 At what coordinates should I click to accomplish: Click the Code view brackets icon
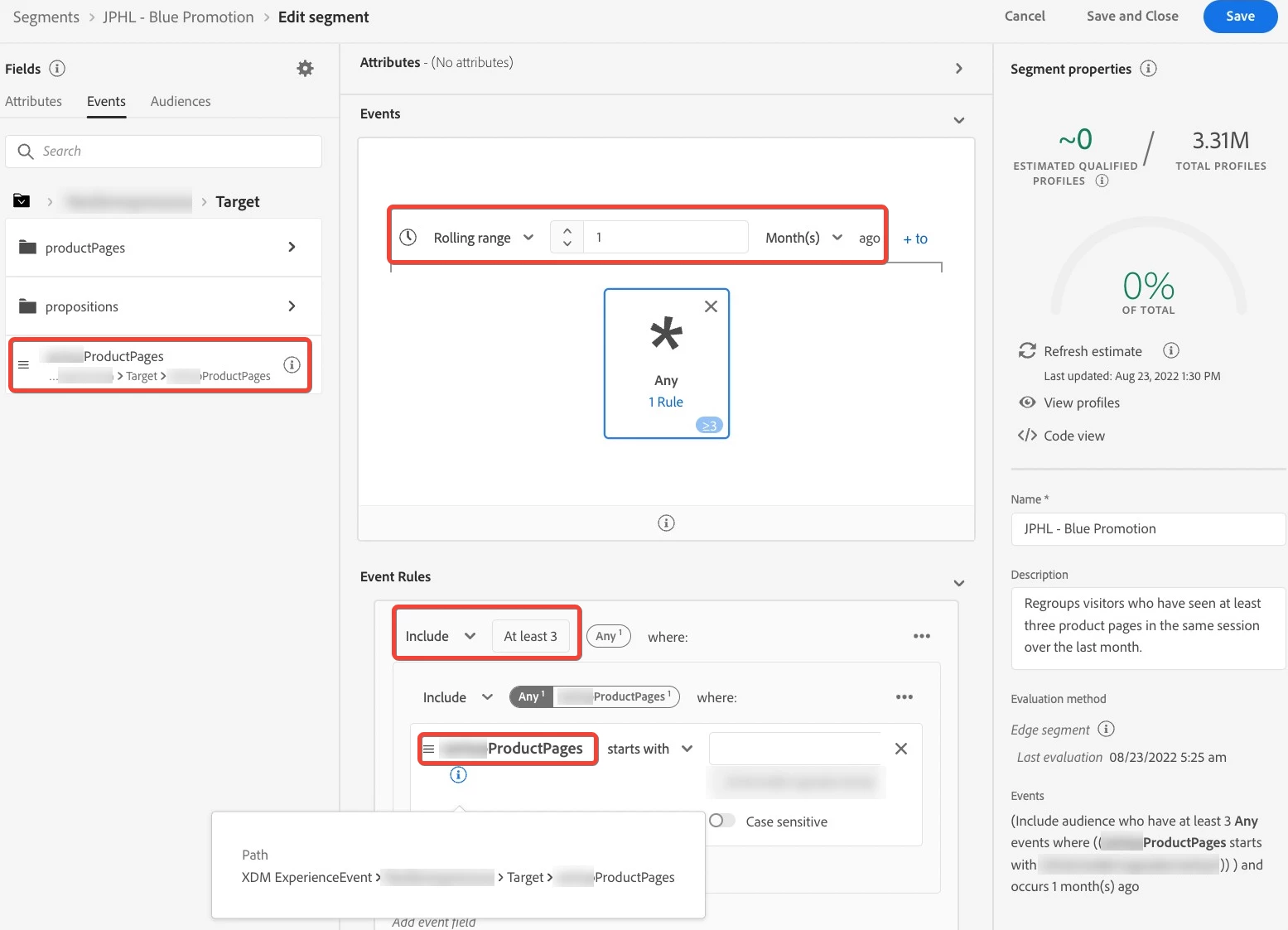[1027, 436]
